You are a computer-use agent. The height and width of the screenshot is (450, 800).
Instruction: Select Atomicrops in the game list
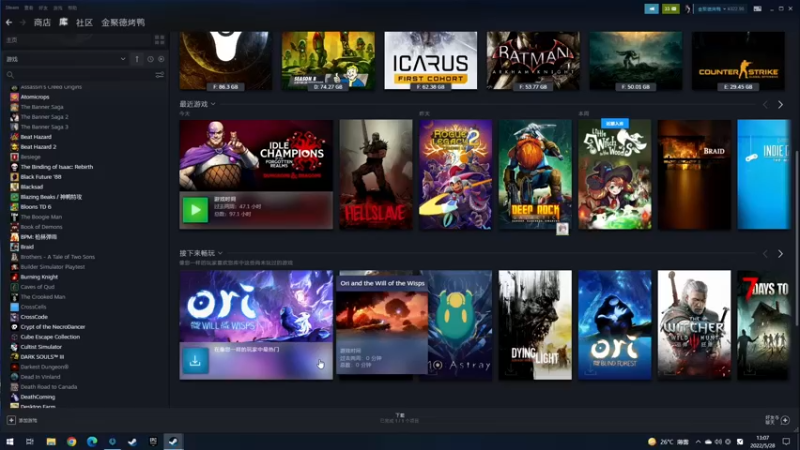(35, 97)
